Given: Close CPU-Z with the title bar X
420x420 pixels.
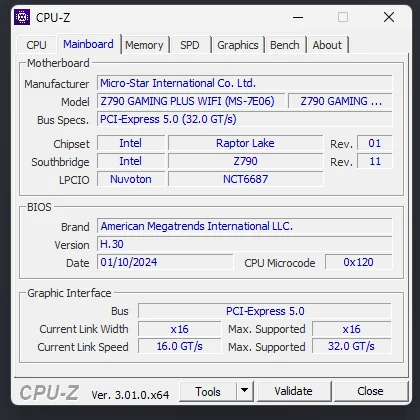Looking at the screenshot, I should coord(389,17).
